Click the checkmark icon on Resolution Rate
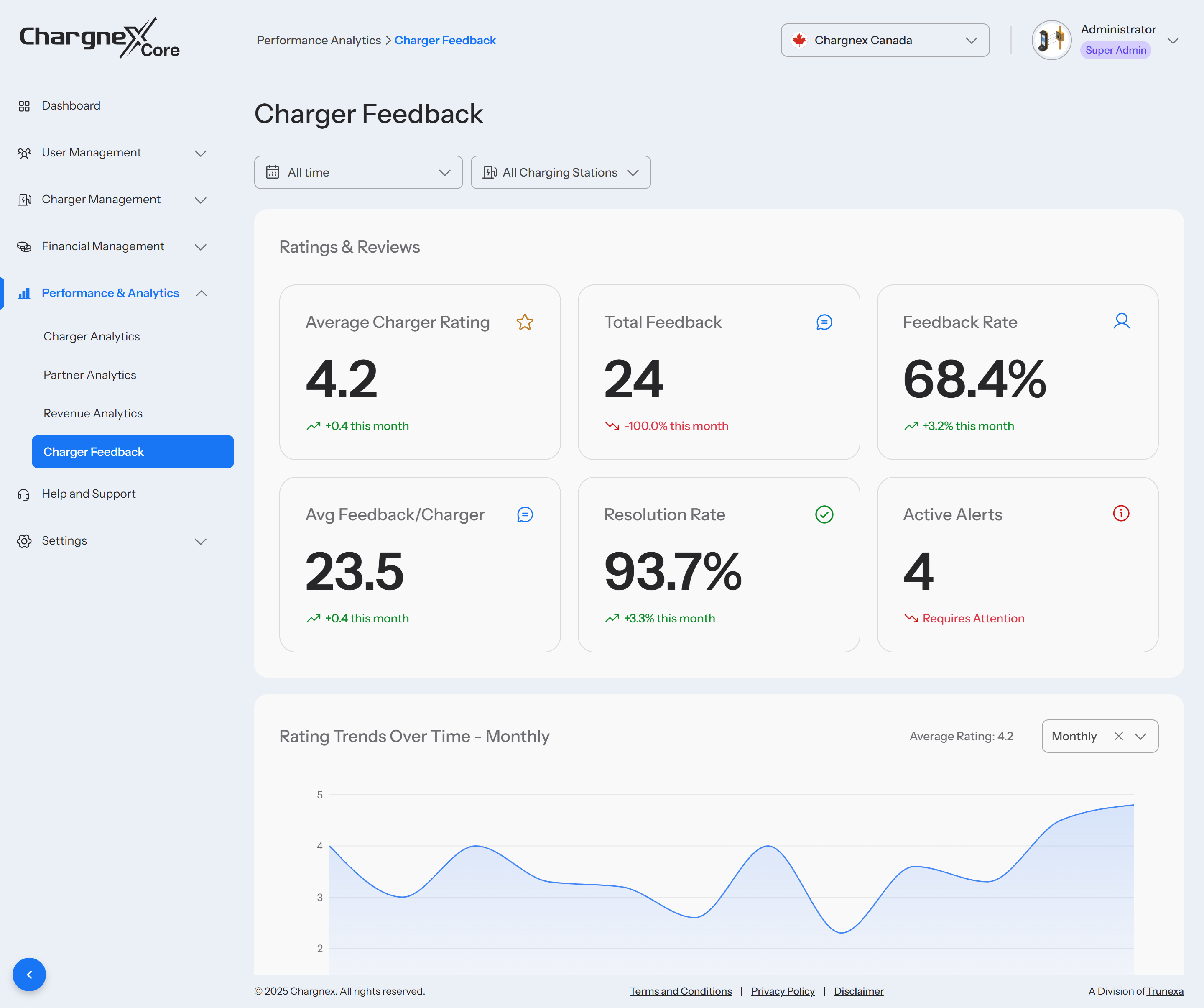 [x=824, y=514]
